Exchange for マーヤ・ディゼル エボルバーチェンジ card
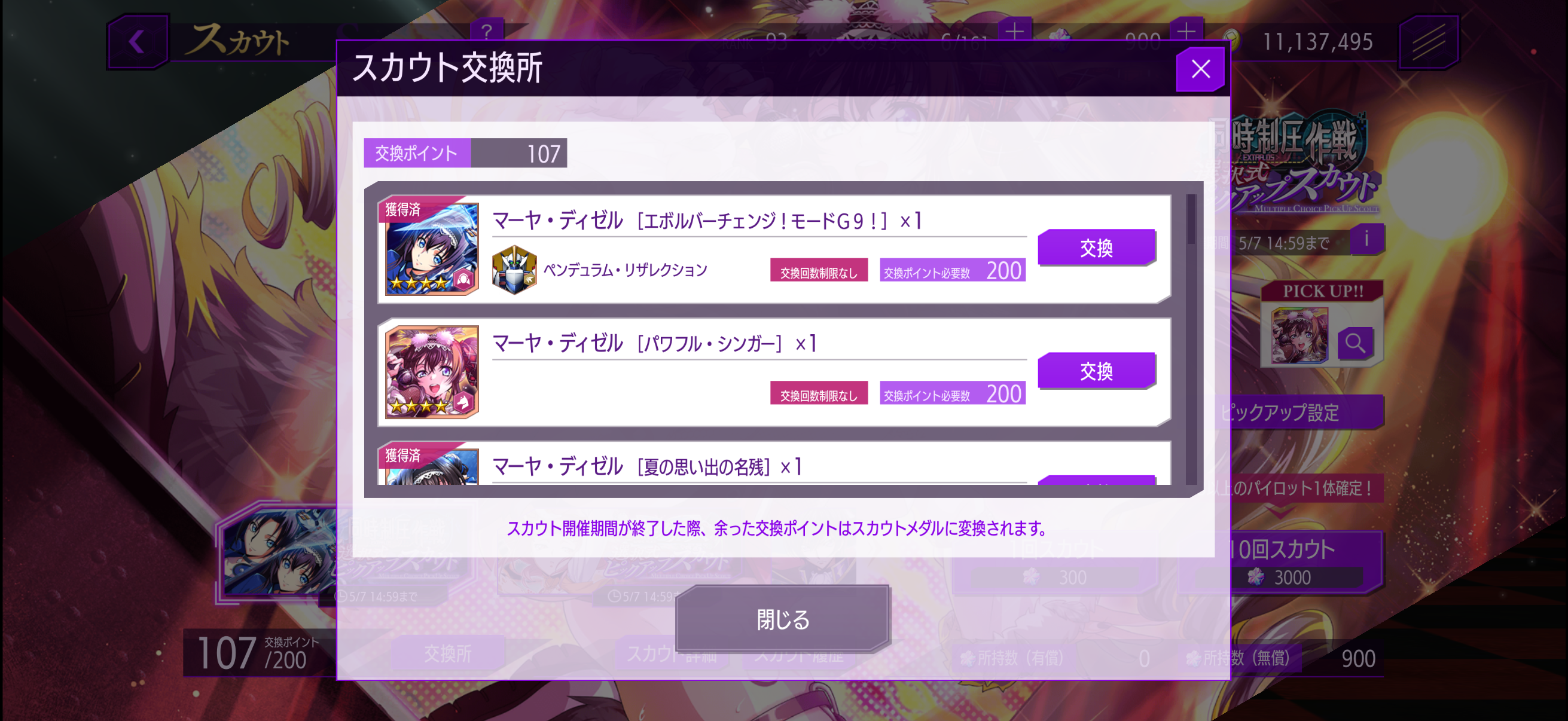1568x721 pixels. [1096, 247]
